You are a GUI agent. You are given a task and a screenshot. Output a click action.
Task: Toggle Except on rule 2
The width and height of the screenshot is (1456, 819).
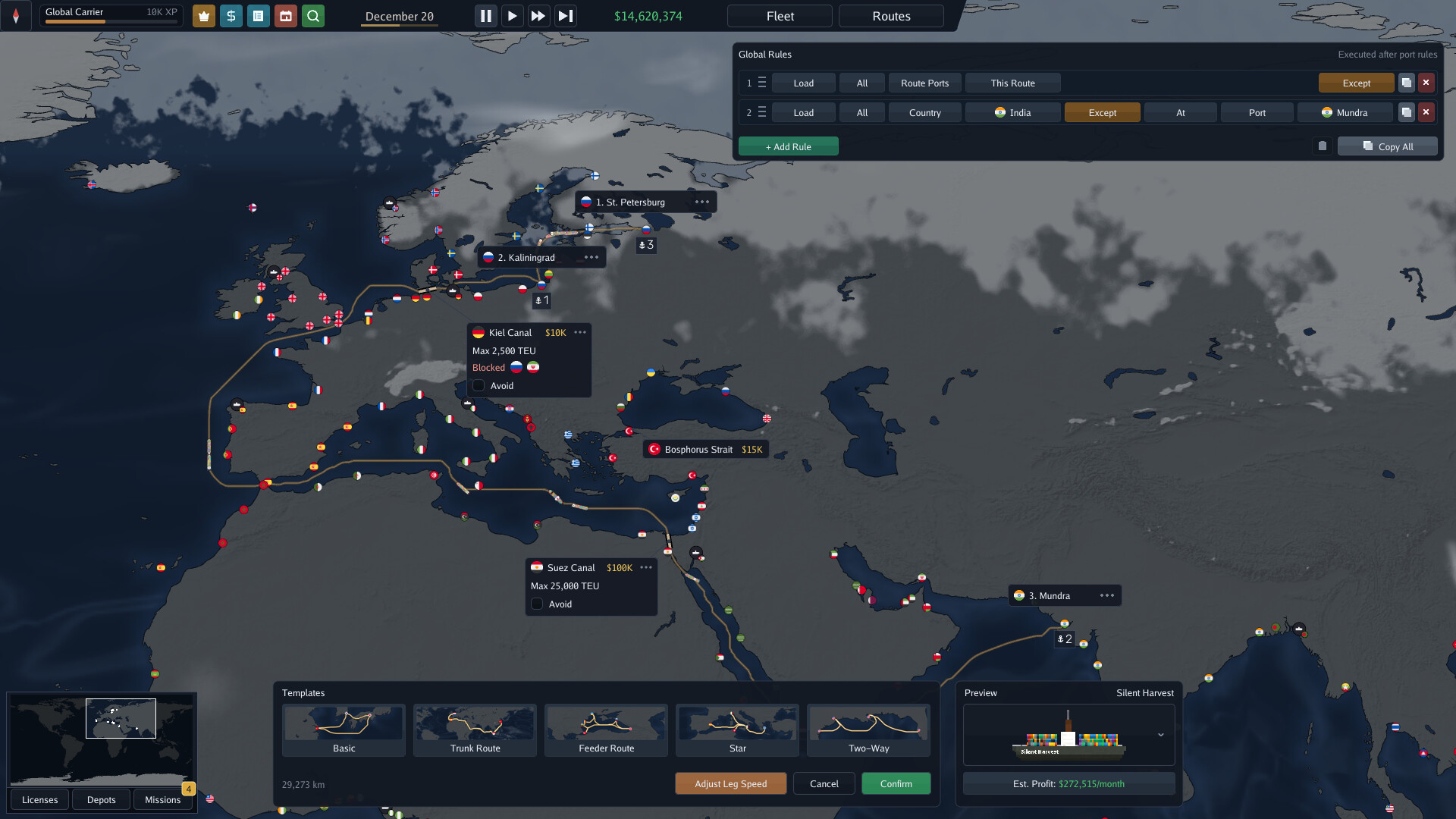tap(1102, 112)
